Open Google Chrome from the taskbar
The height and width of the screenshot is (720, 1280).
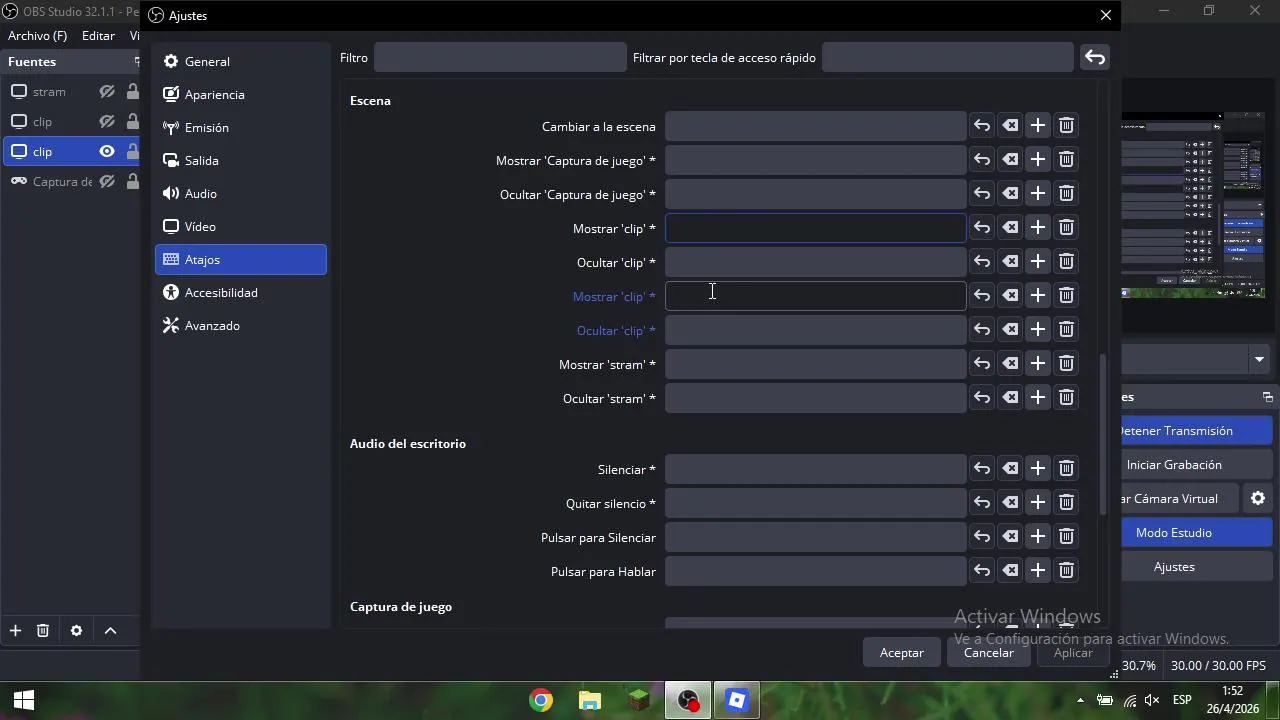click(541, 700)
